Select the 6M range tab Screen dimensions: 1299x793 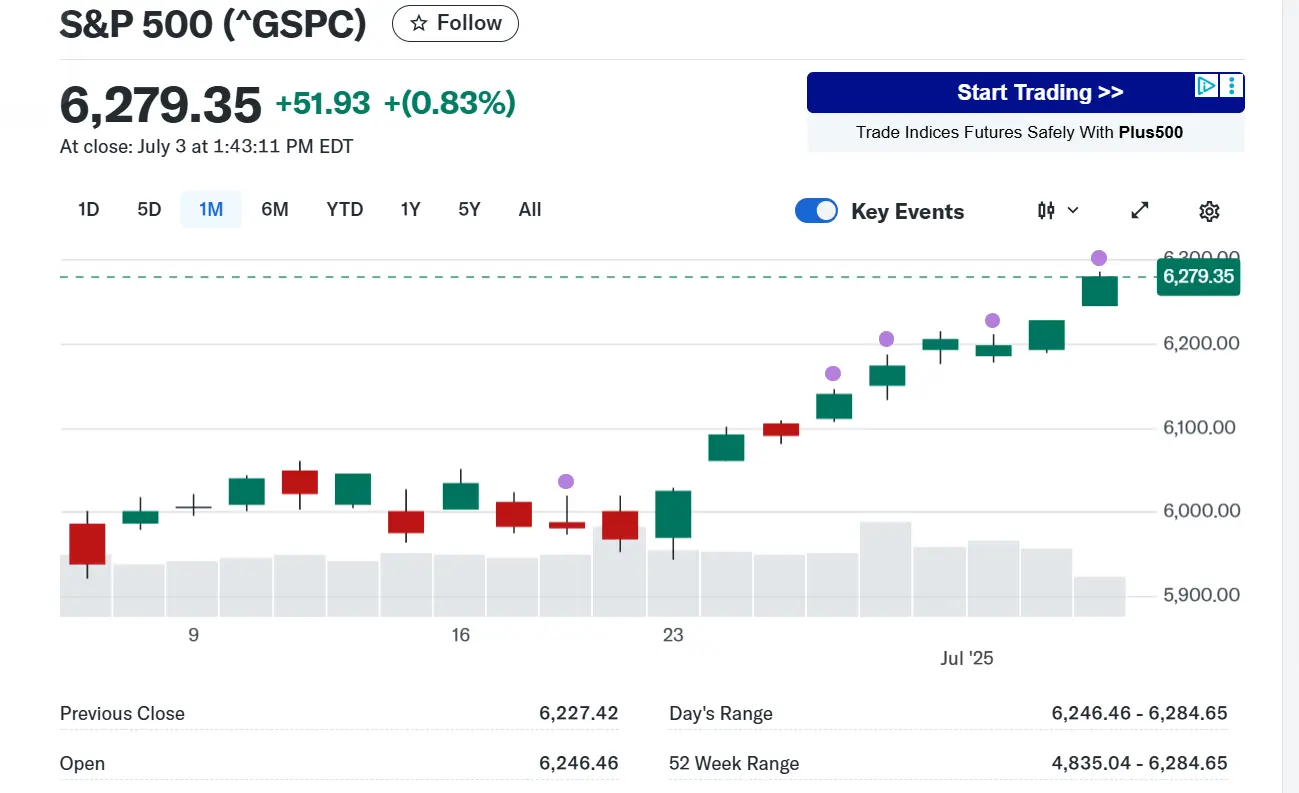275,210
